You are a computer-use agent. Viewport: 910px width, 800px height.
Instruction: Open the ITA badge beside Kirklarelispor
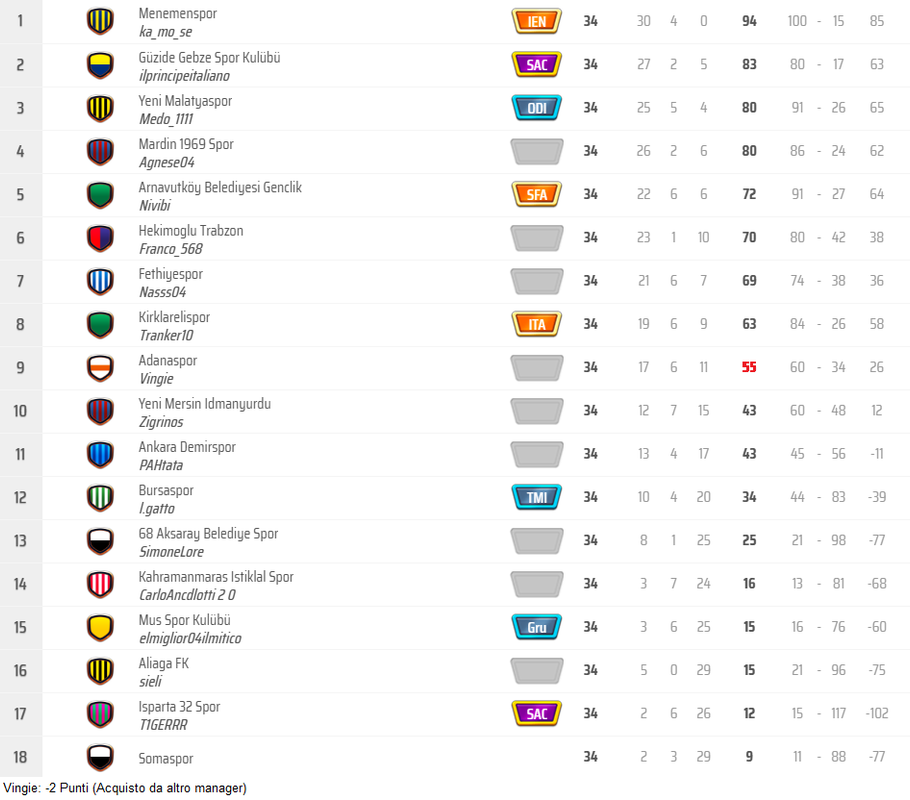click(537, 324)
